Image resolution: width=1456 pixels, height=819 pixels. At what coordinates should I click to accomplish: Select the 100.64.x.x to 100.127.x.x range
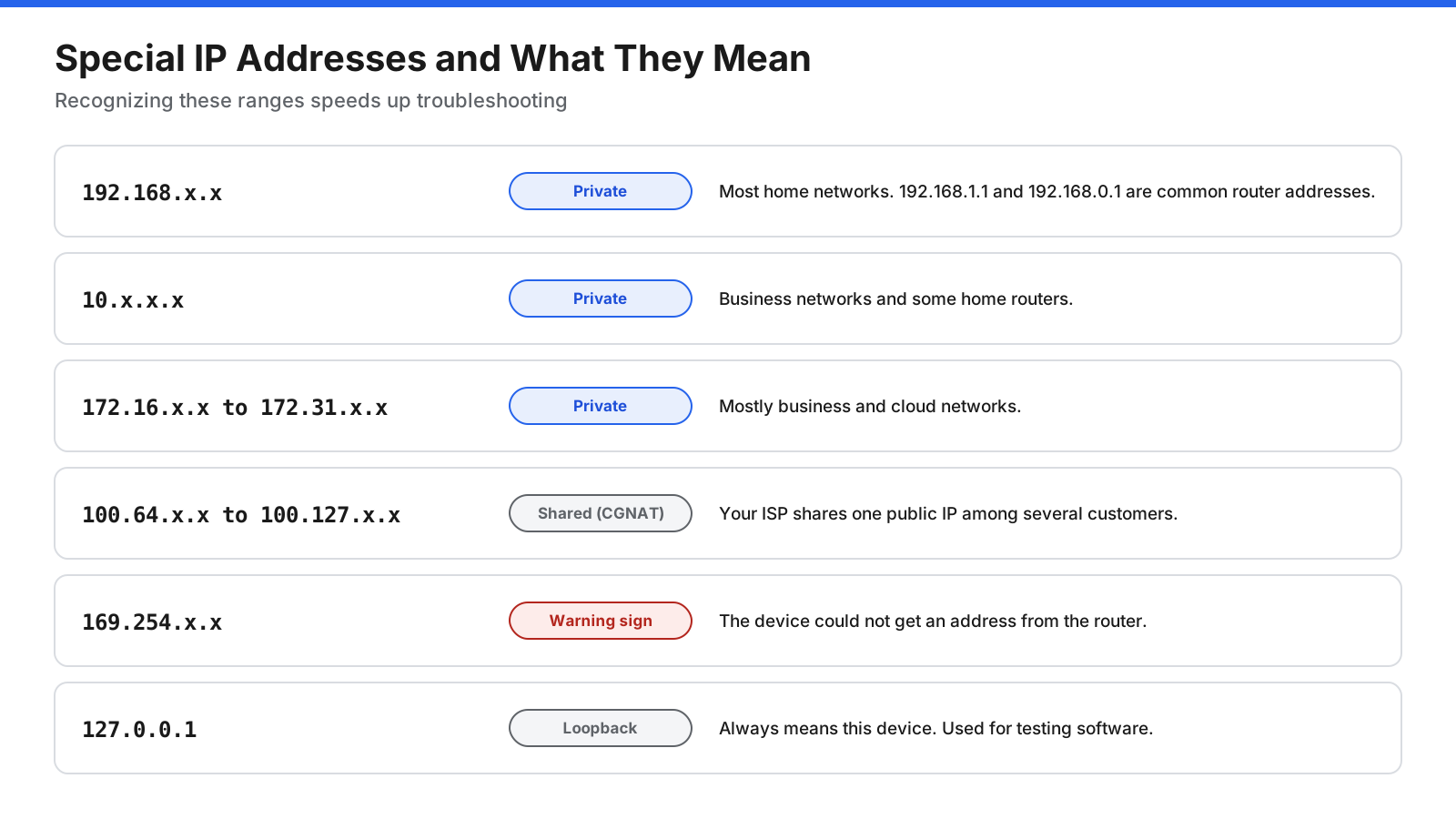(241, 515)
